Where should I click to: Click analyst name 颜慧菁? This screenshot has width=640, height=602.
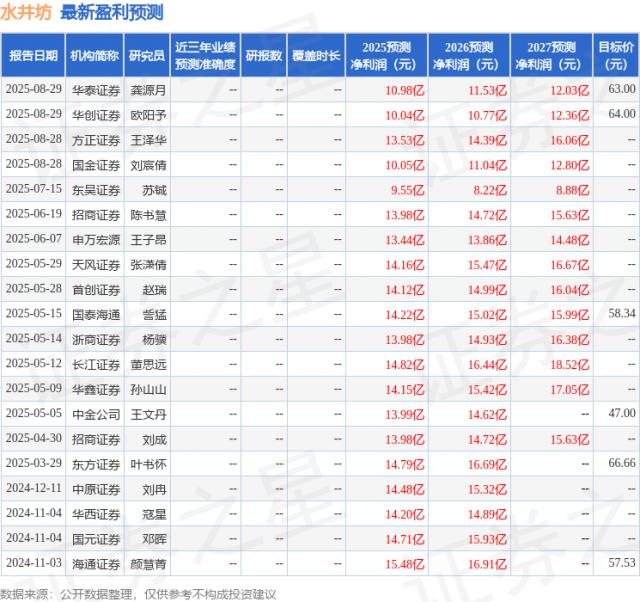148,564
